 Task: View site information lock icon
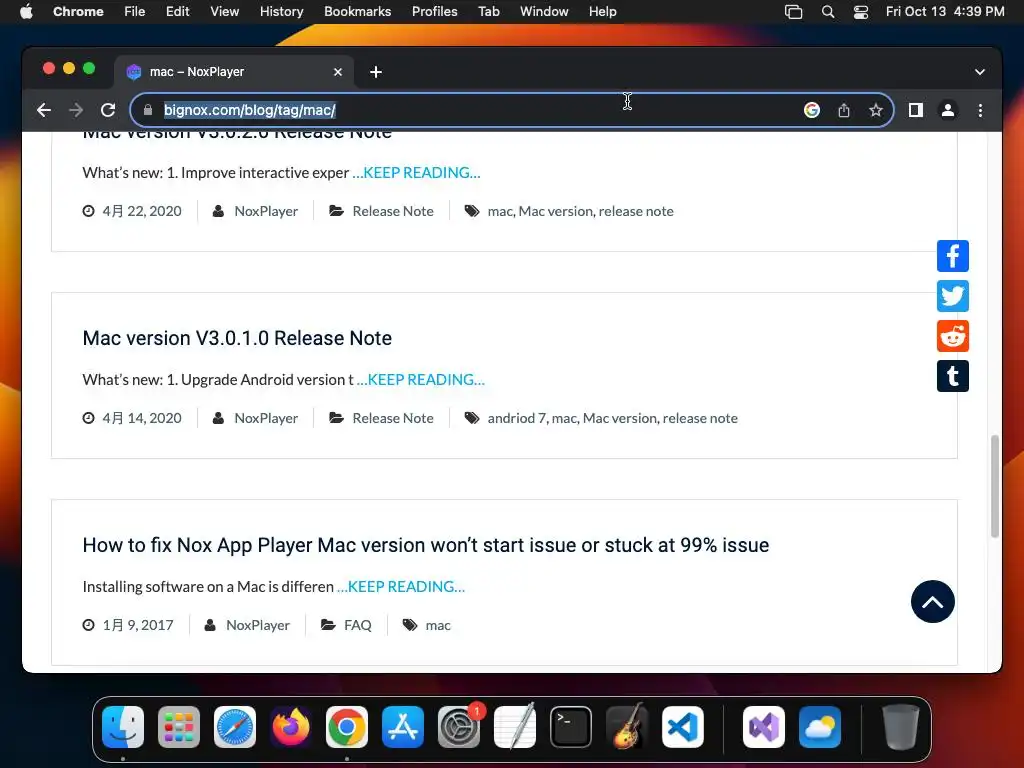pyautogui.click(x=148, y=110)
